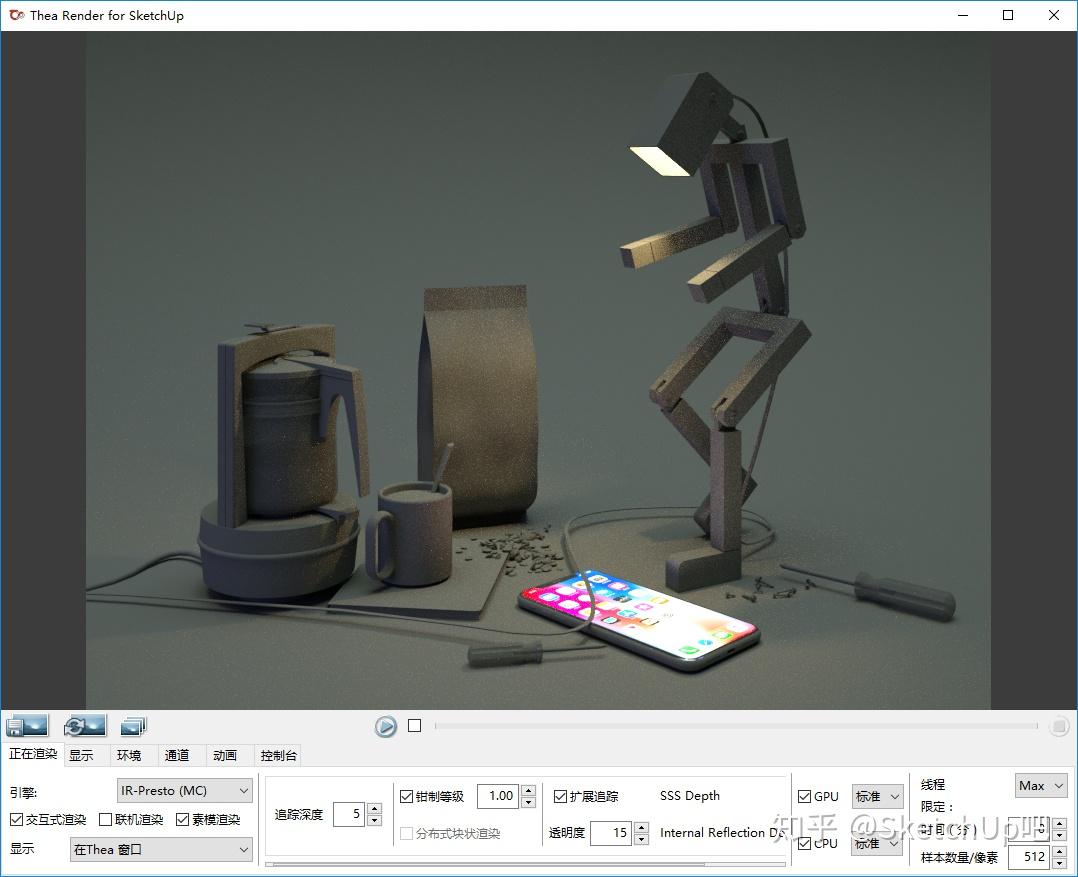Select the 标准 priority for CPU
This screenshot has width=1078, height=877.
(x=875, y=843)
